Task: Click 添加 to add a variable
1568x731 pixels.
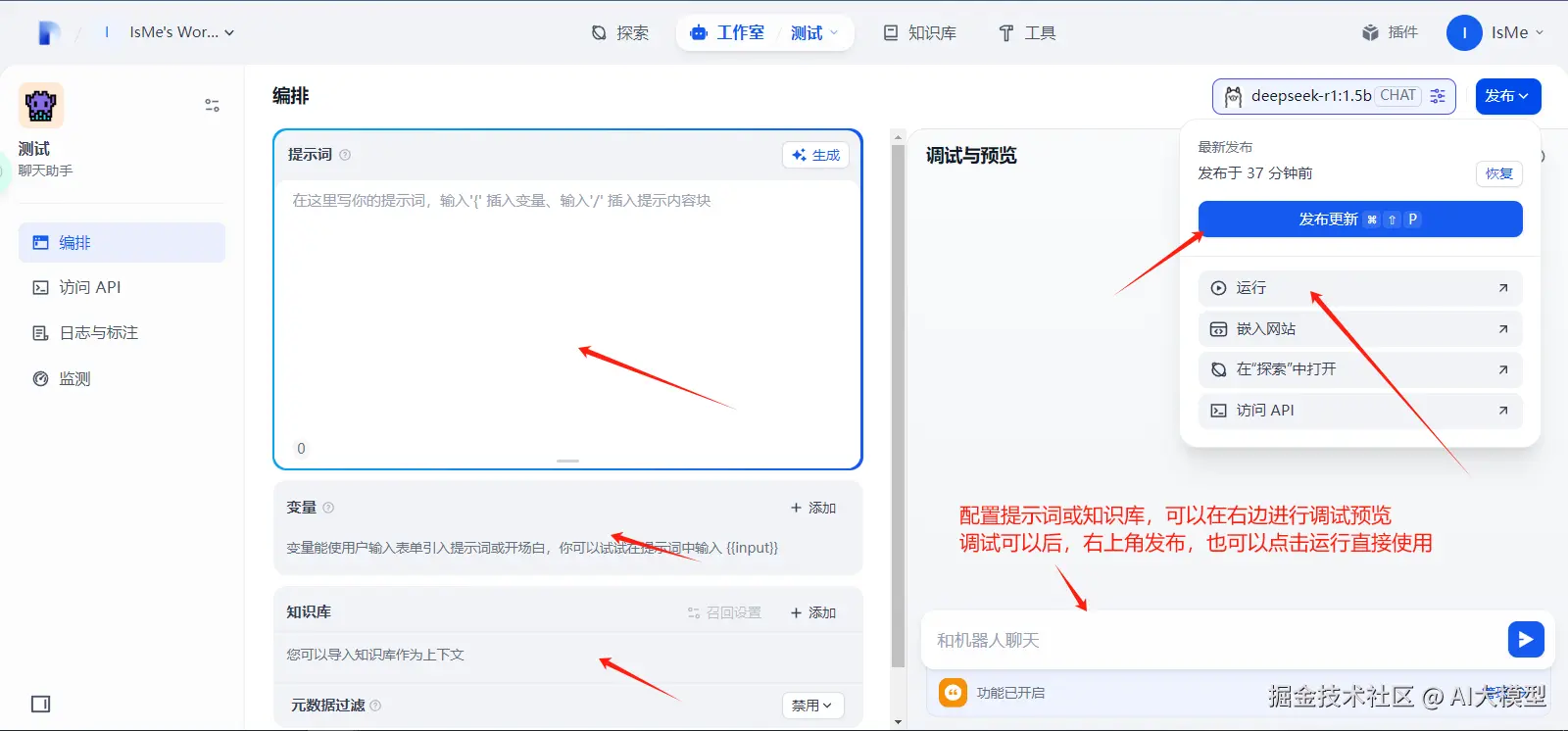Action: [813, 508]
